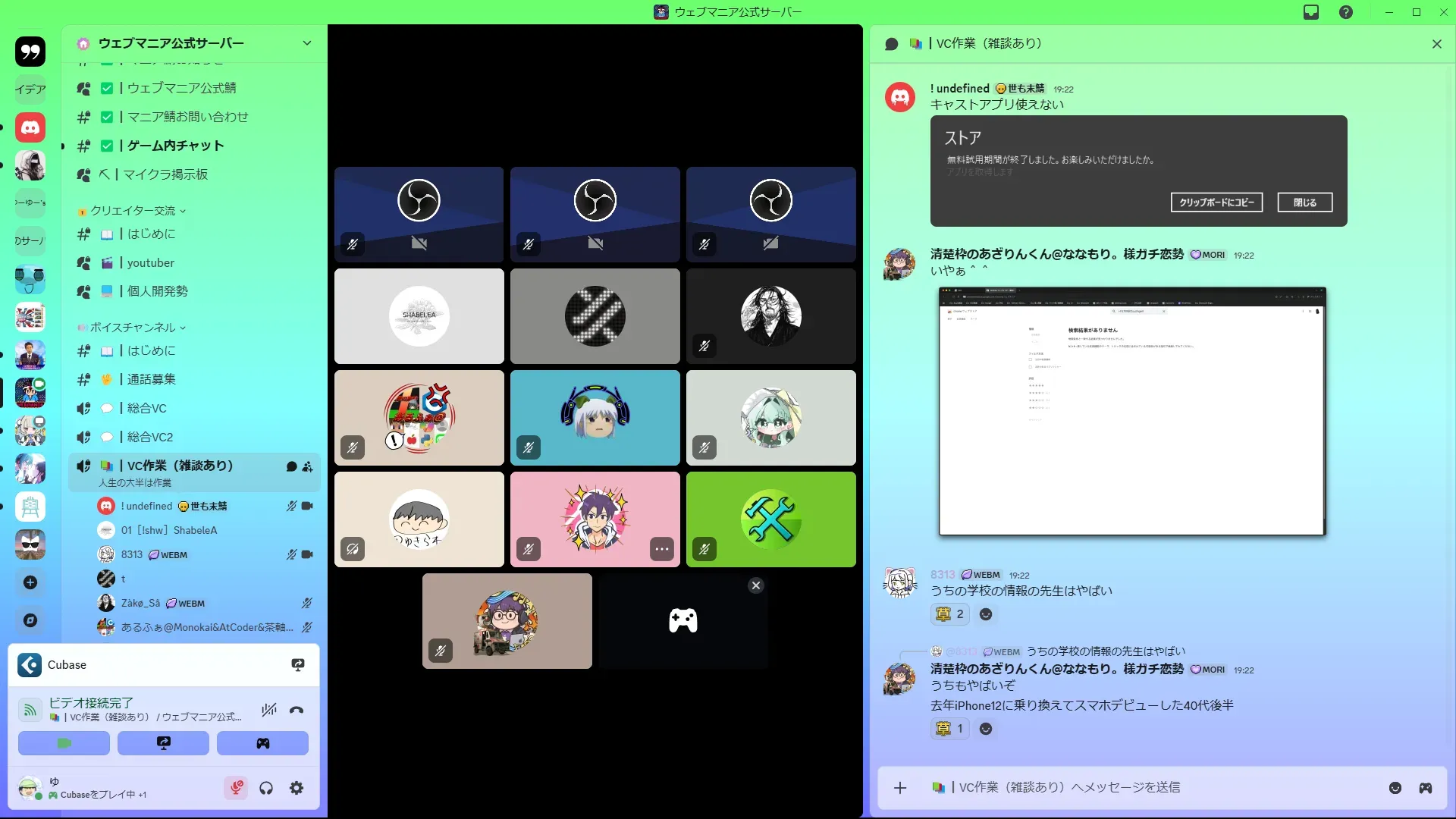Open ゲーム内チャット channel
Screen dimensions: 1456x819
coord(175,146)
